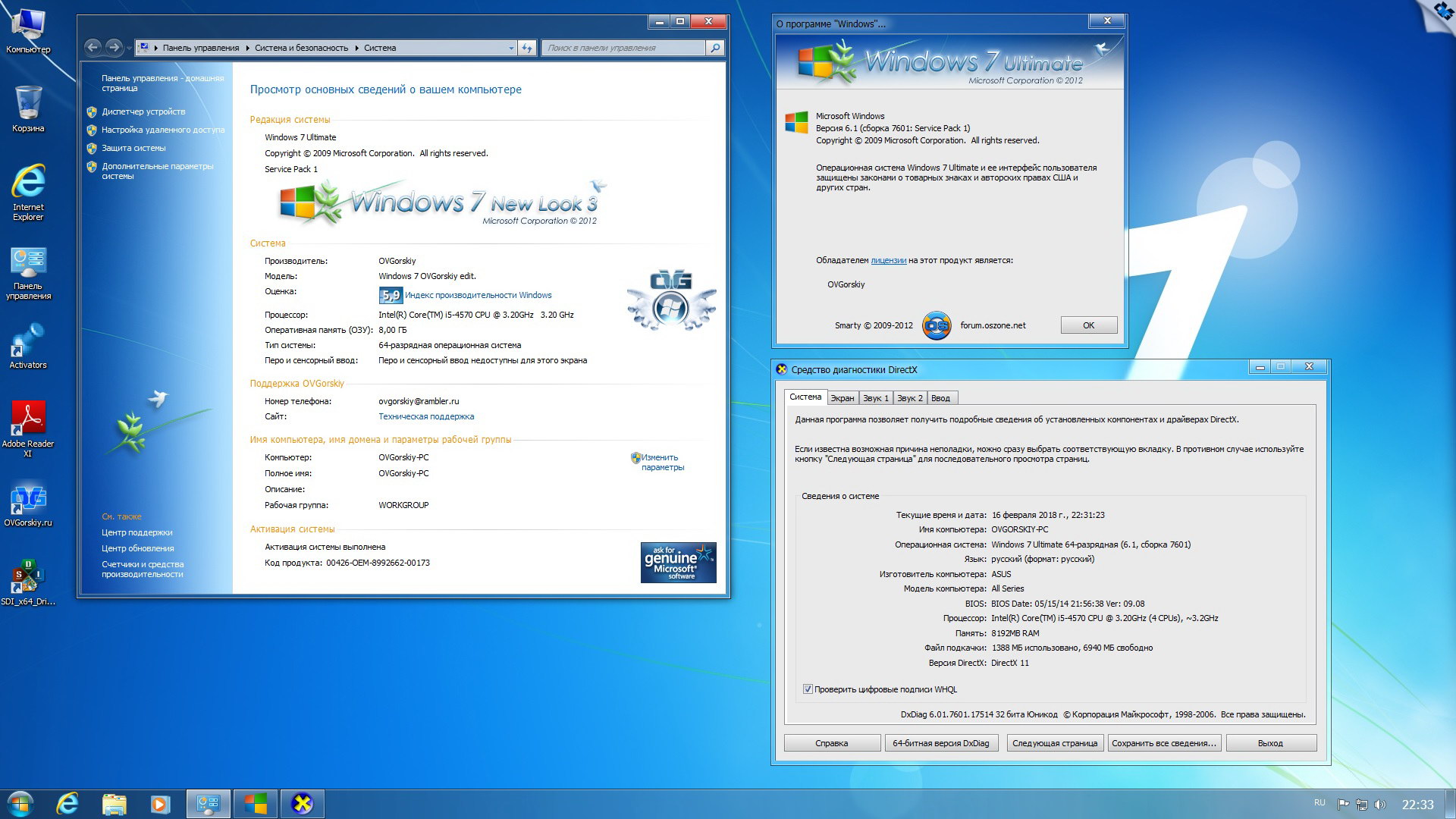Open Индекс производительности Windows link
Viewport: 1456px width, 819px height.
(x=478, y=295)
